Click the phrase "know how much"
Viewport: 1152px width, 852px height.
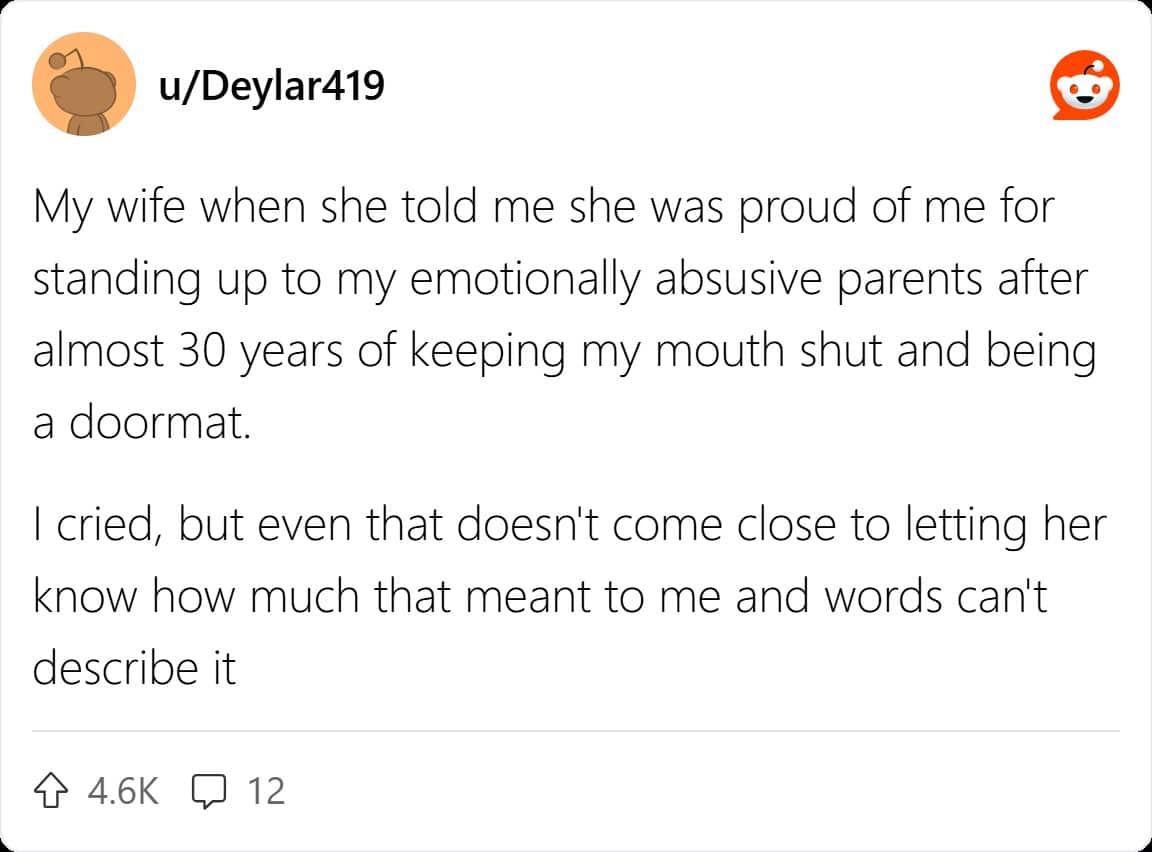[196, 596]
